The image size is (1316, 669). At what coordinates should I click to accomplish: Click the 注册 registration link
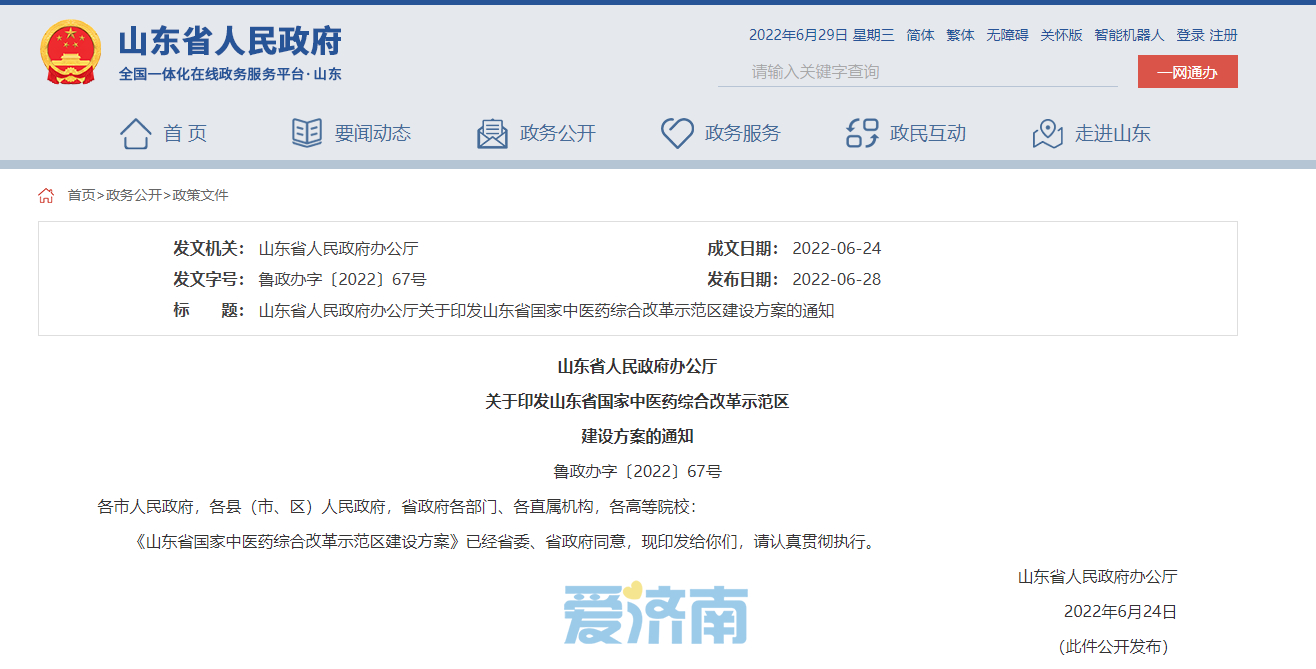(1225, 34)
